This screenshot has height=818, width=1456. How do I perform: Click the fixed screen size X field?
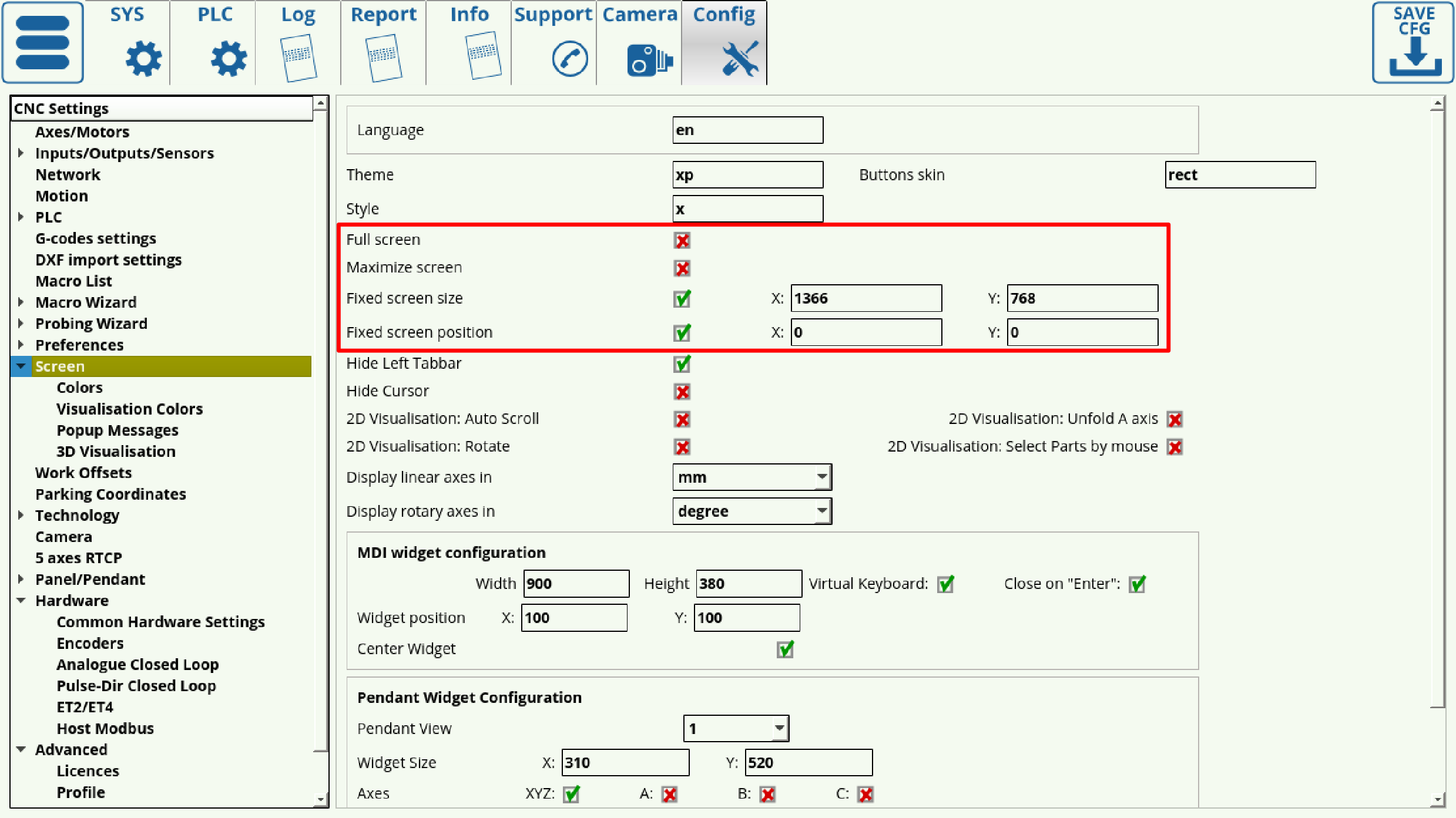tap(866, 298)
